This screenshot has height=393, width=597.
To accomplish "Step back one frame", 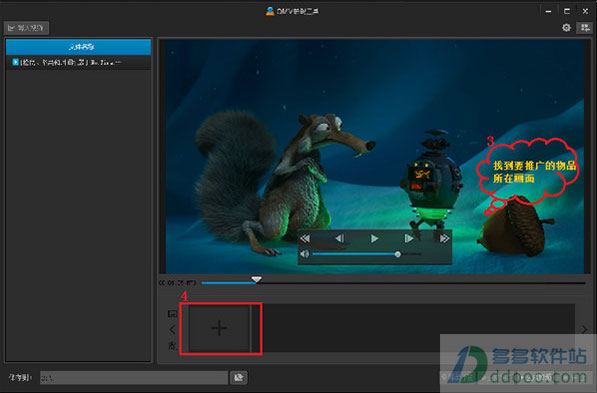I will tap(340, 238).
